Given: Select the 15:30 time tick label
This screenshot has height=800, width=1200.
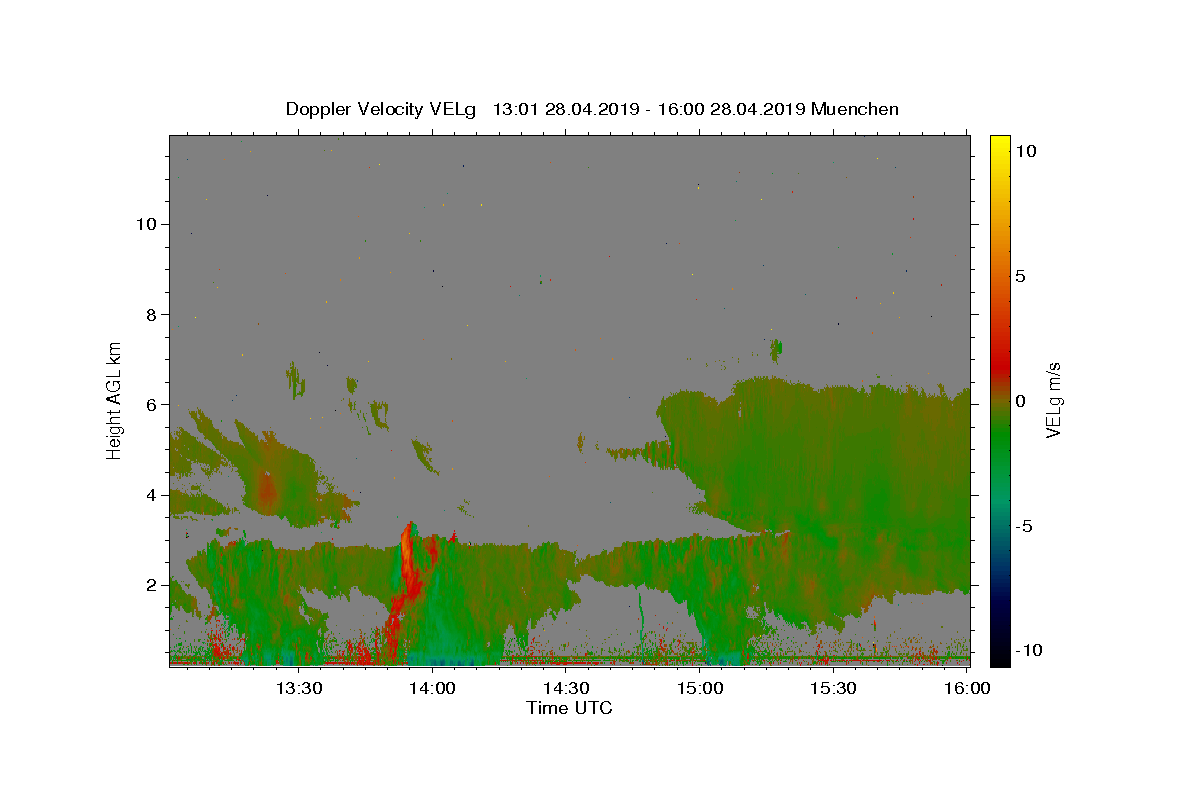Looking at the screenshot, I should tap(833, 688).
